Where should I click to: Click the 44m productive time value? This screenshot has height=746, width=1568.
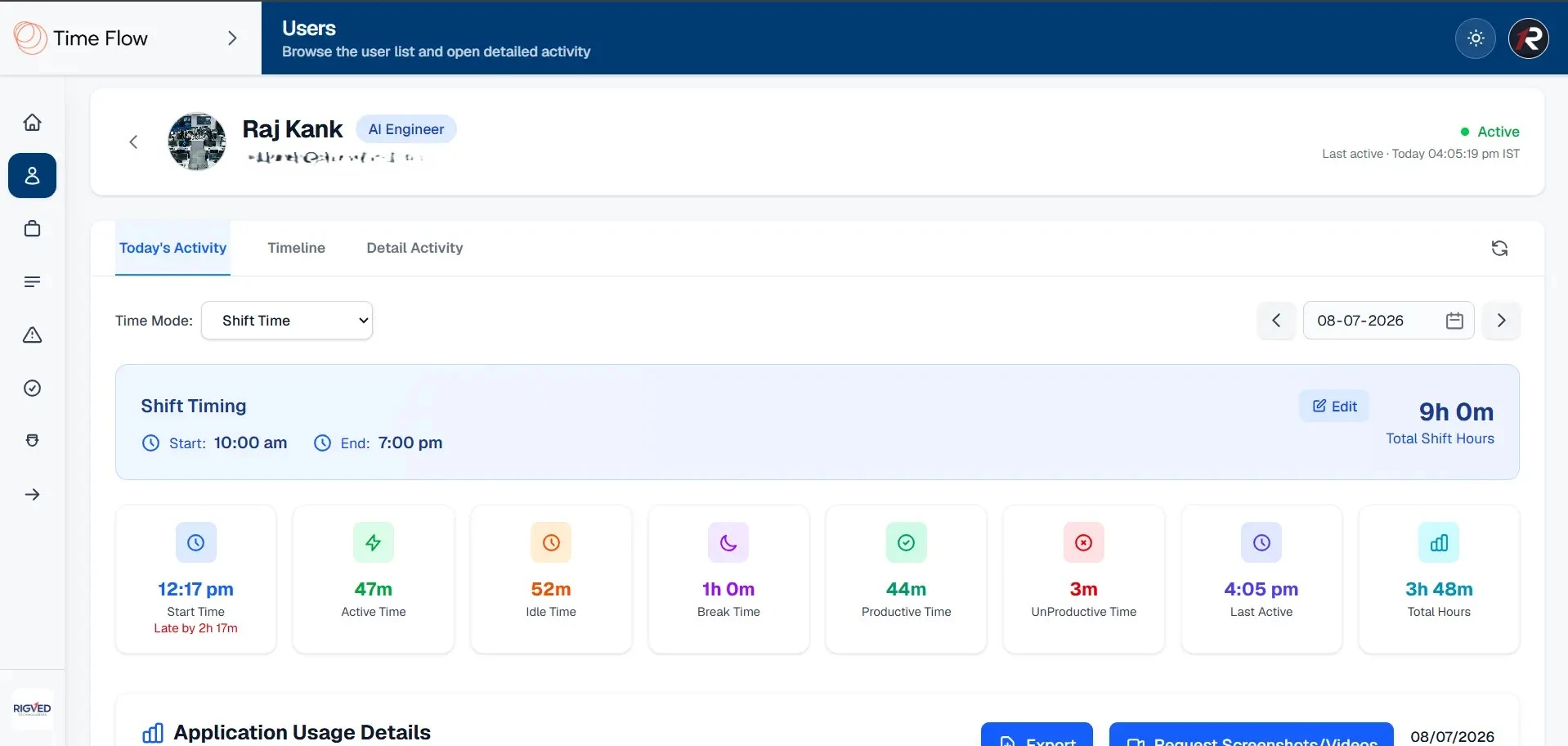(907, 589)
